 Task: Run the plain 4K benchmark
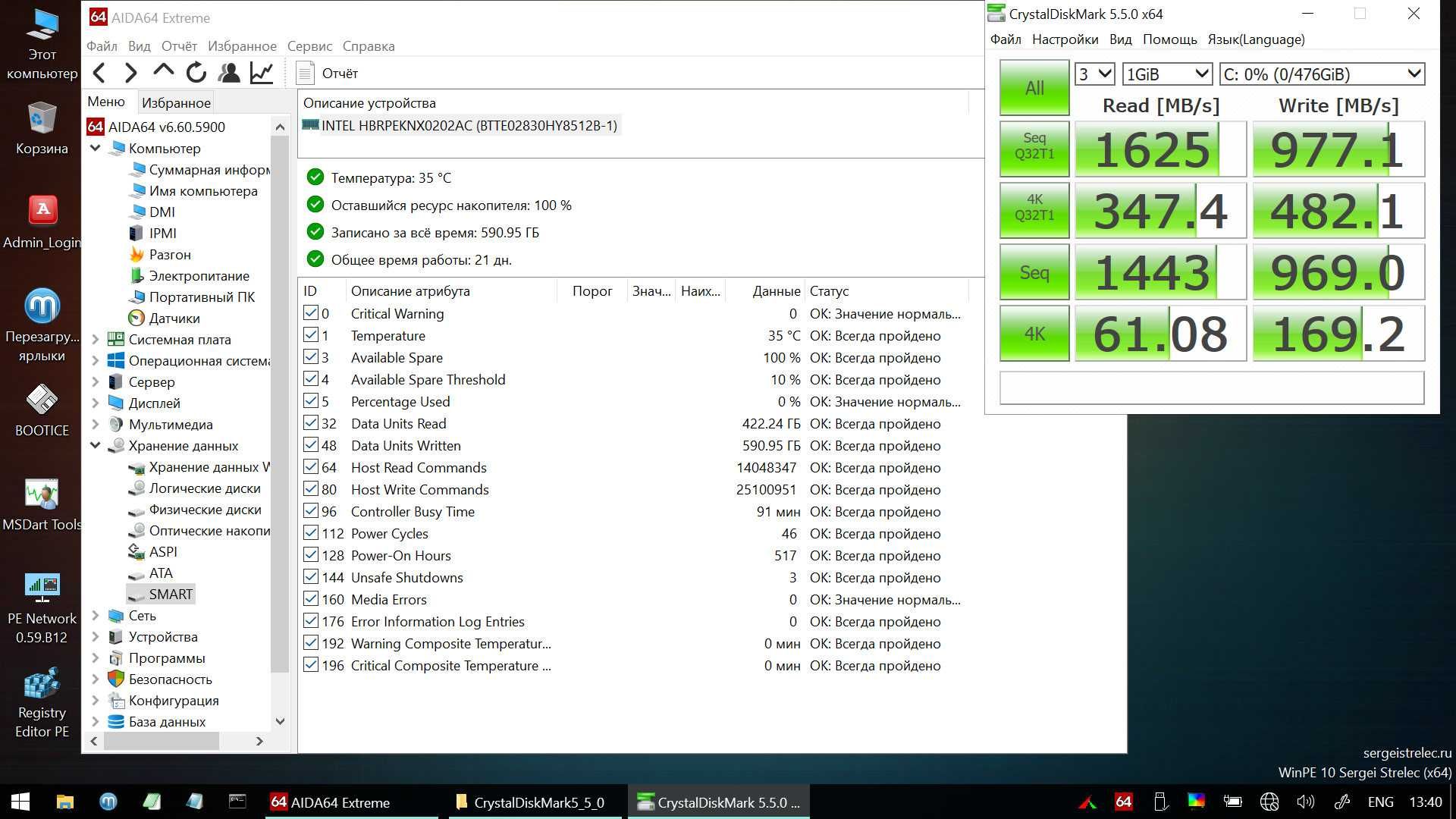[x=1034, y=333]
